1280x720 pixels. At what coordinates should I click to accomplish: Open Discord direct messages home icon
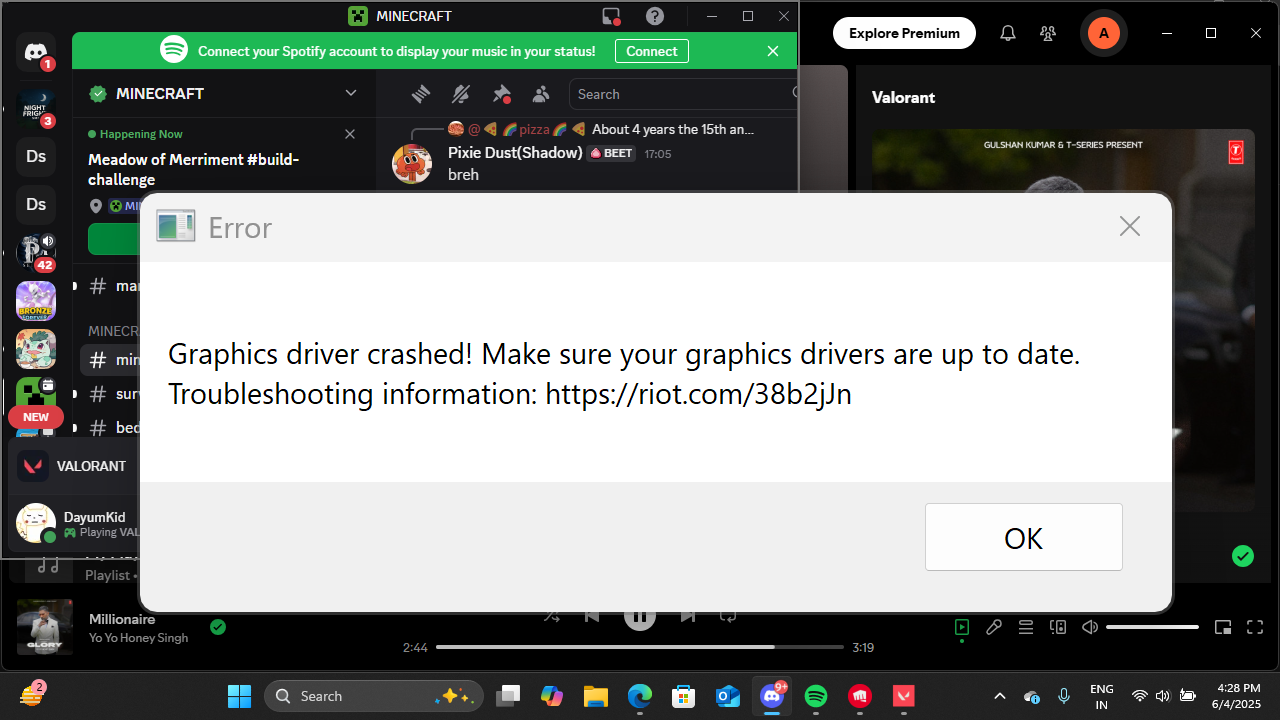(x=36, y=52)
